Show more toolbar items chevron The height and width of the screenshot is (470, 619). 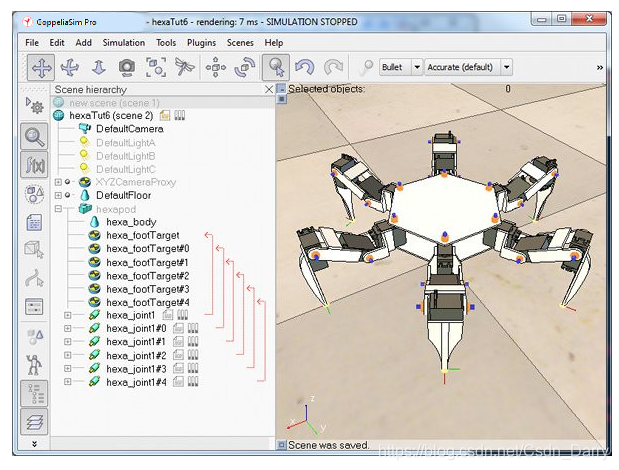click(x=600, y=68)
